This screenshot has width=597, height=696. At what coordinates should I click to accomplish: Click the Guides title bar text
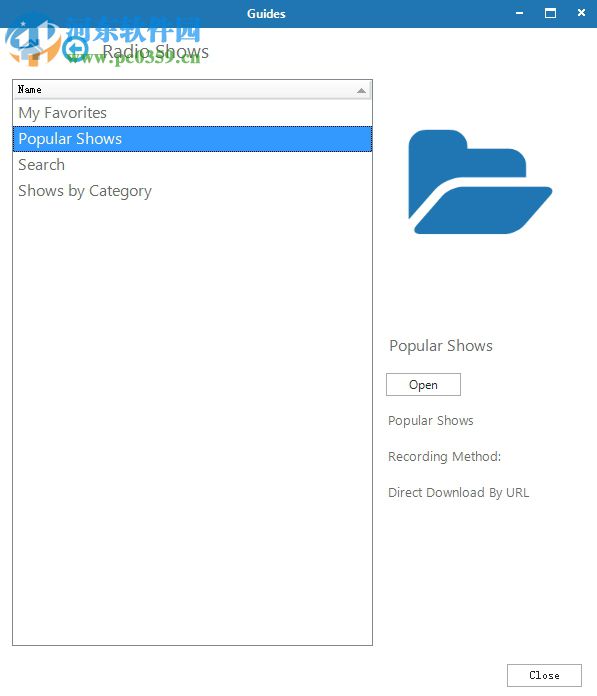coord(266,14)
